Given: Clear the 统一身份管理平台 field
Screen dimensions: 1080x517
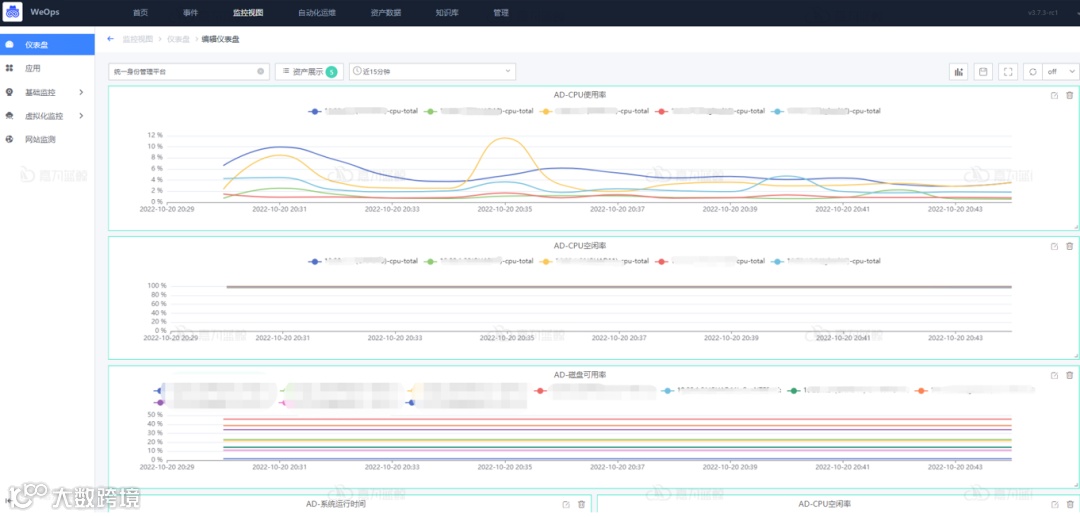Looking at the screenshot, I should pos(260,72).
